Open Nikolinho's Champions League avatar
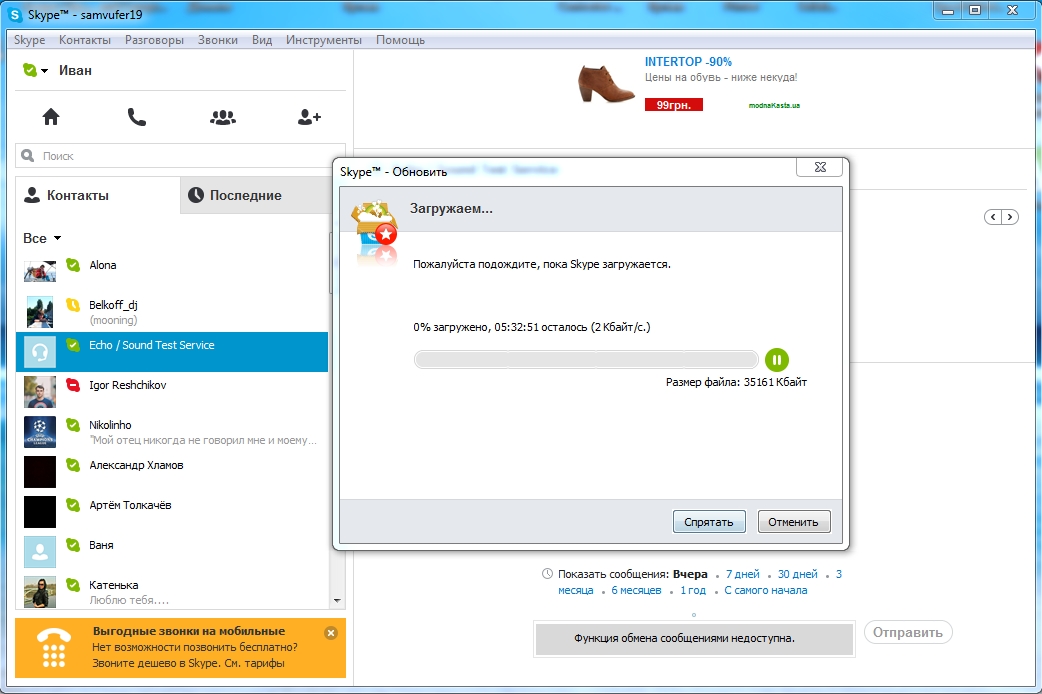 pyautogui.click(x=40, y=431)
